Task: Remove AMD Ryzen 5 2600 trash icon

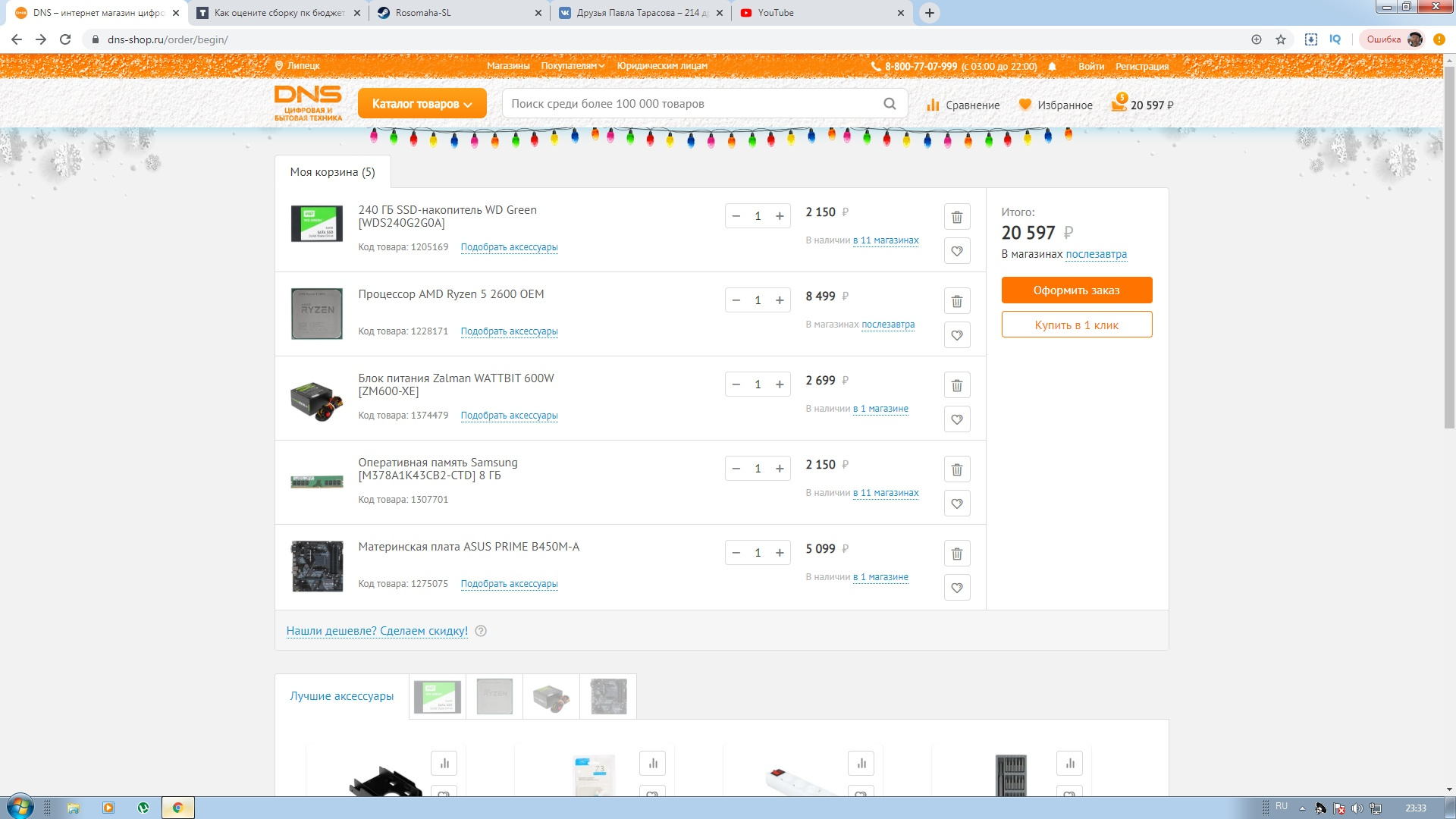Action: point(957,301)
